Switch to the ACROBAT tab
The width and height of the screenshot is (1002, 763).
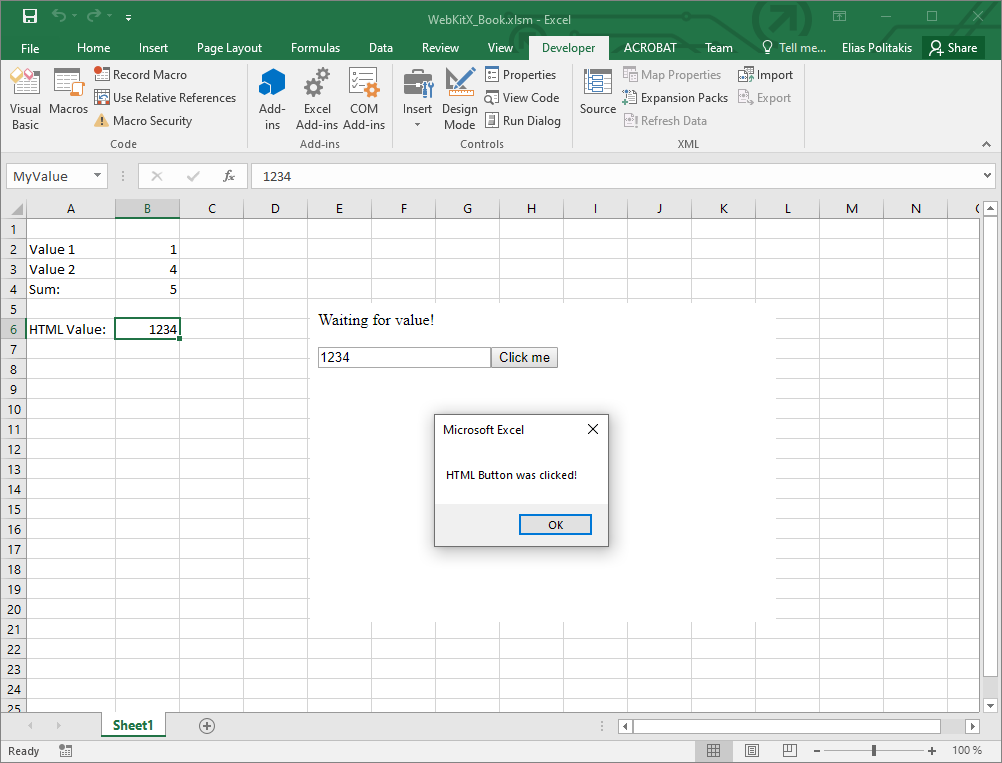coord(650,48)
